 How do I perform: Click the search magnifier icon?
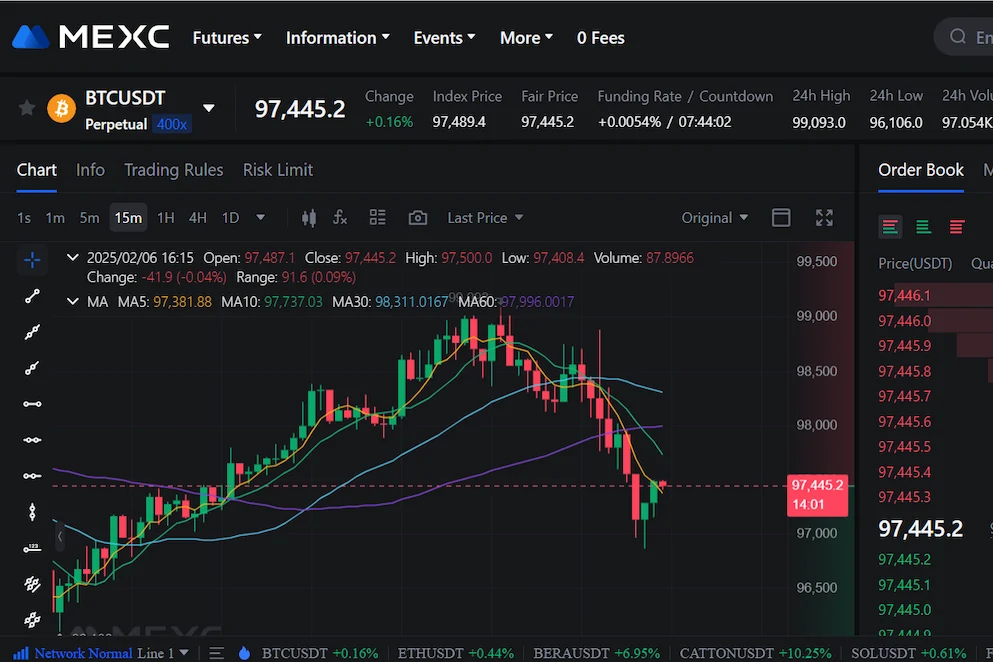point(958,37)
